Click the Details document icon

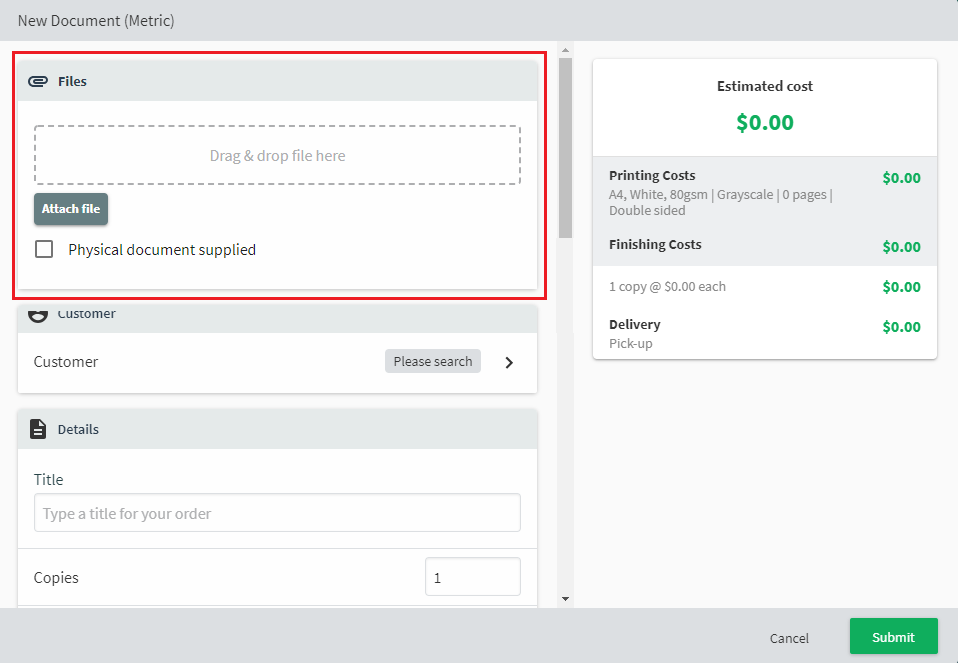38,429
